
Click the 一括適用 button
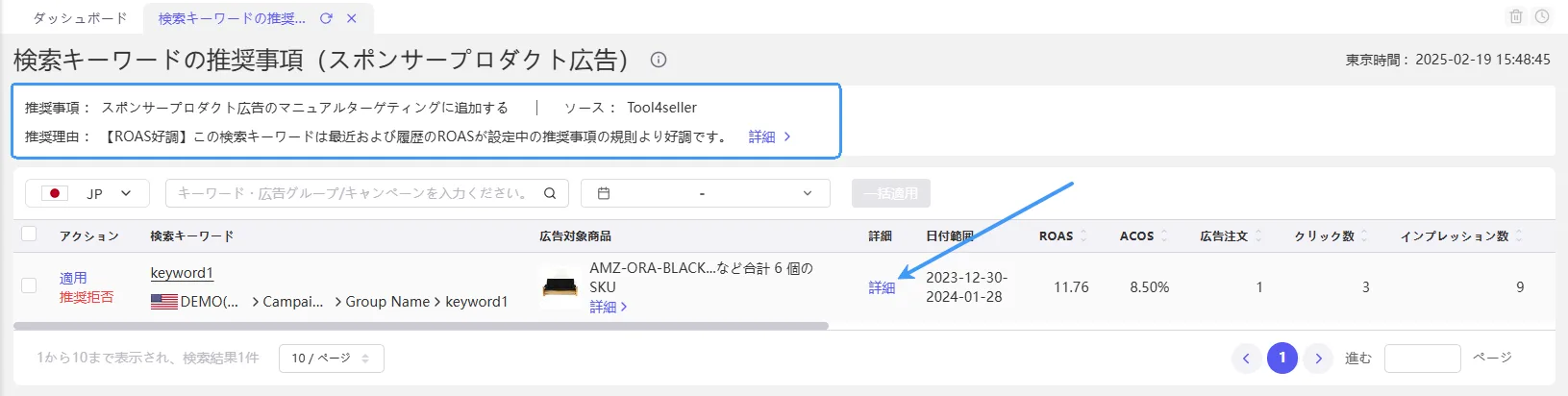click(x=890, y=193)
